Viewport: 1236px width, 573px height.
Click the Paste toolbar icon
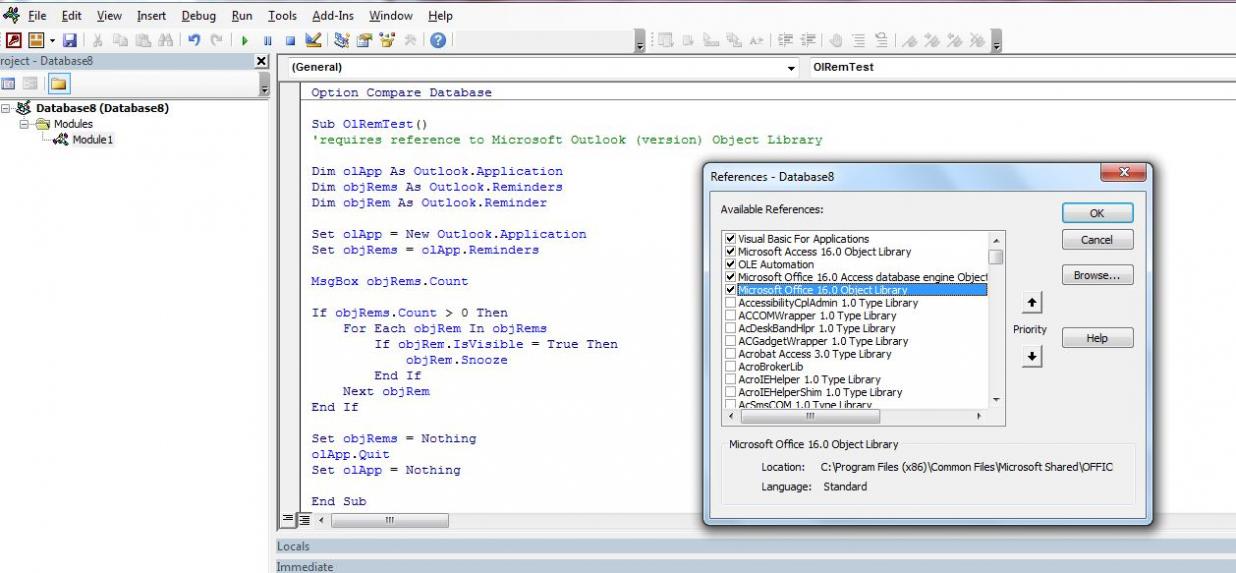click(x=142, y=40)
